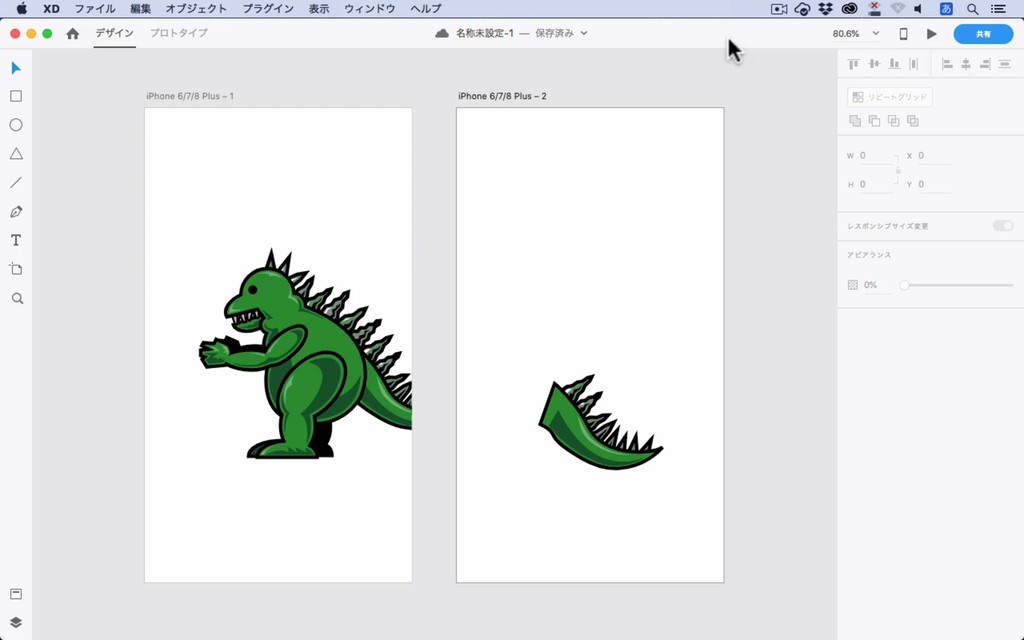Image resolution: width=1024 pixels, height=640 pixels.
Task: Open Spotlight search in menu bar
Action: [972, 8]
